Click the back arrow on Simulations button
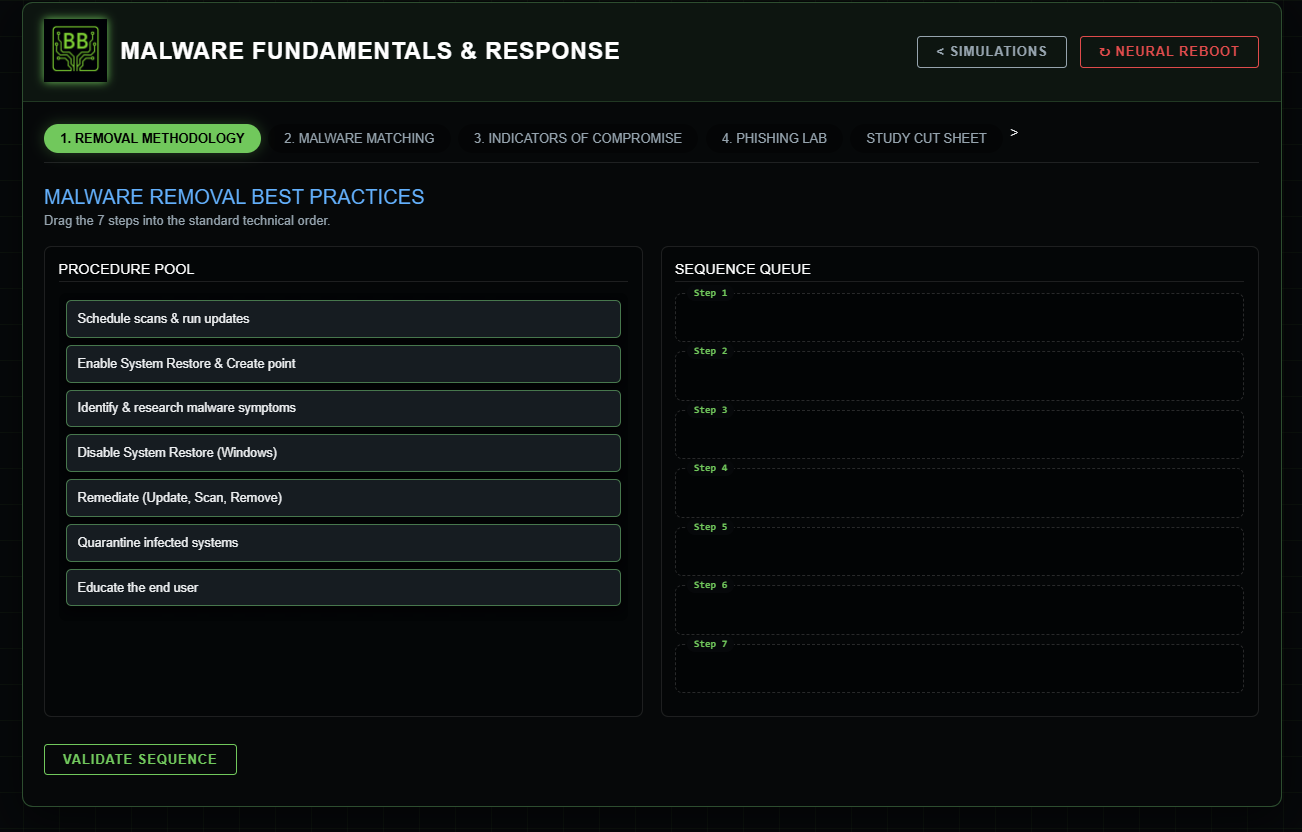 point(939,51)
